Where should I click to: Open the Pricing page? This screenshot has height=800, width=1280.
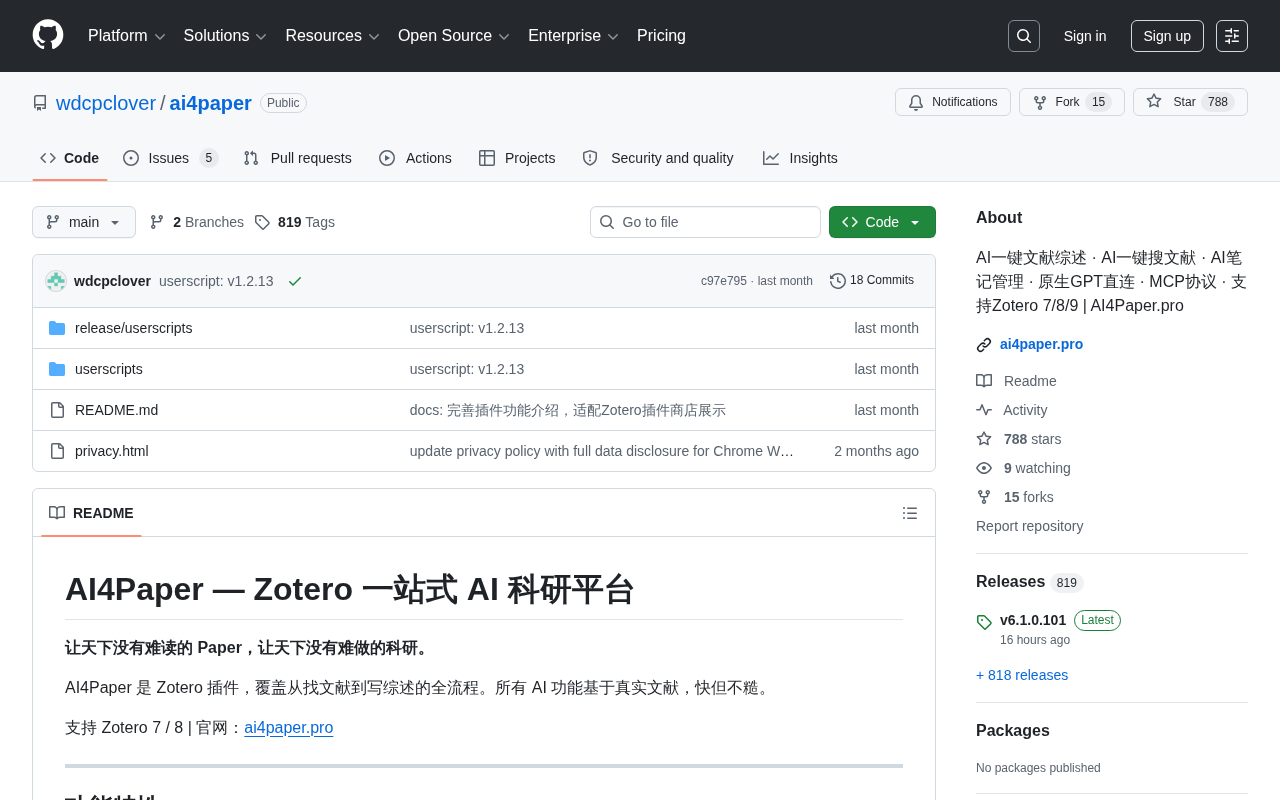[x=661, y=36]
